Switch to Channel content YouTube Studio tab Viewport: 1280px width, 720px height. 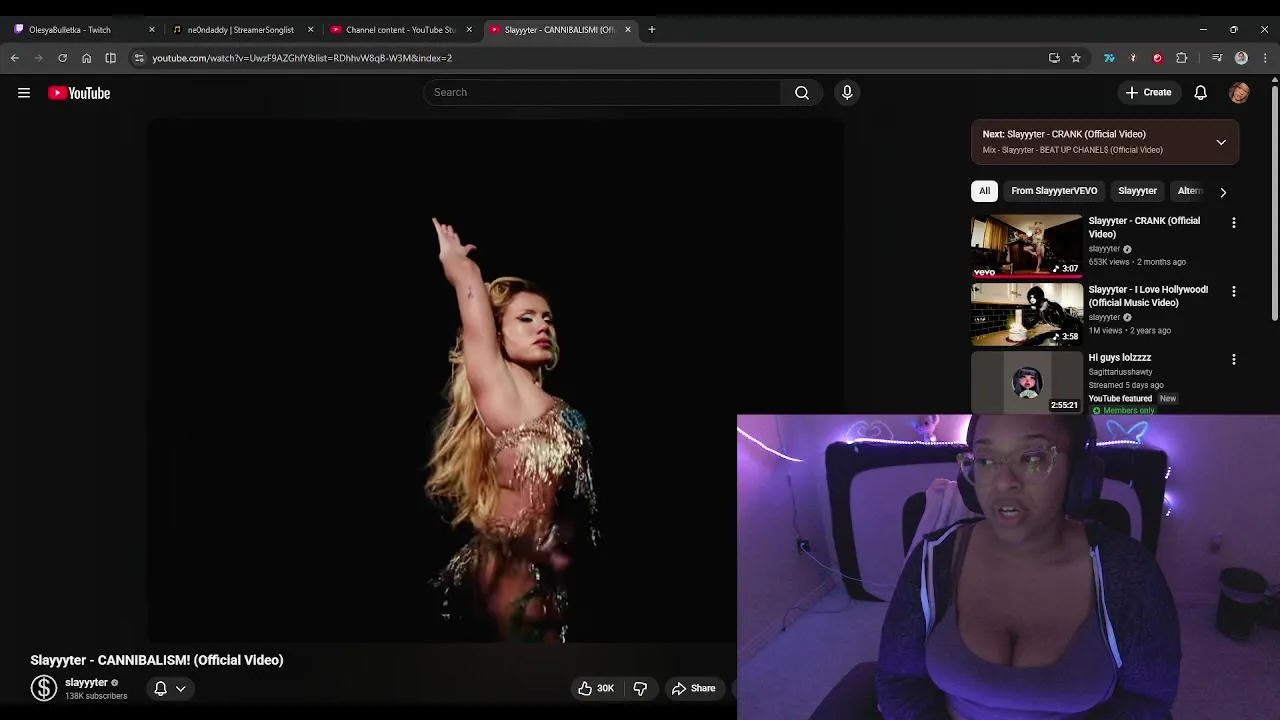(402, 29)
